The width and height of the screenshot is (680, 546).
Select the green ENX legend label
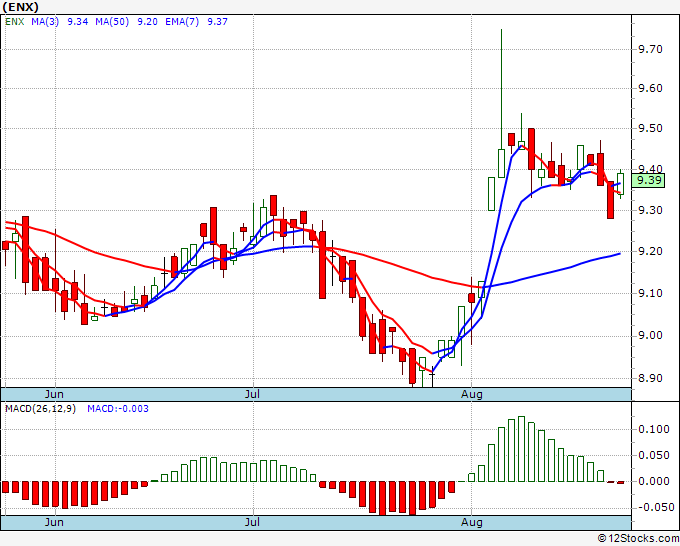pyautogui.click(x=14, y=22)
